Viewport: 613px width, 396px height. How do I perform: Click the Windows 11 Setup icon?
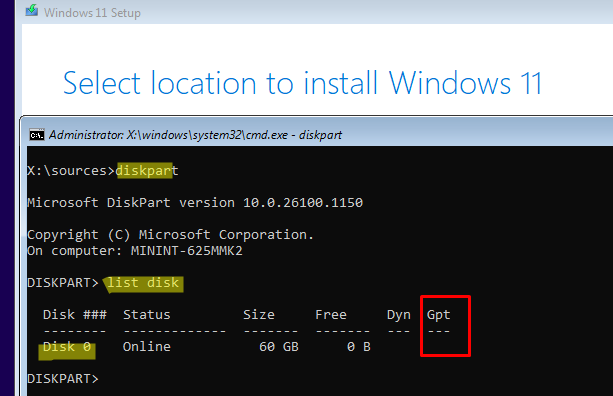click(32, 11)
